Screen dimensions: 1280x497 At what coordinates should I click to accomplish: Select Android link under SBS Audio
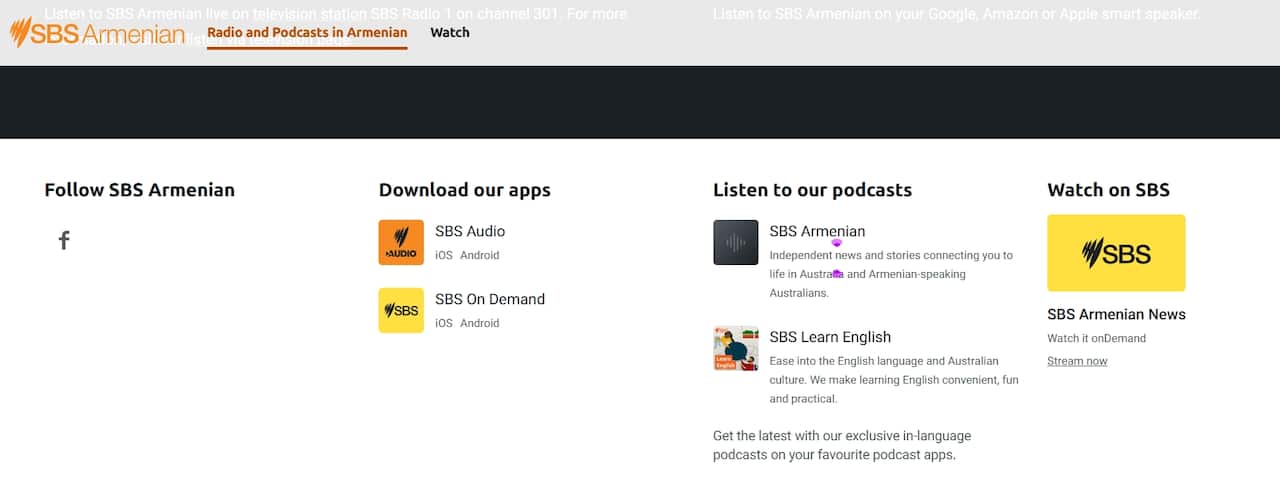(x=479, y=255)
